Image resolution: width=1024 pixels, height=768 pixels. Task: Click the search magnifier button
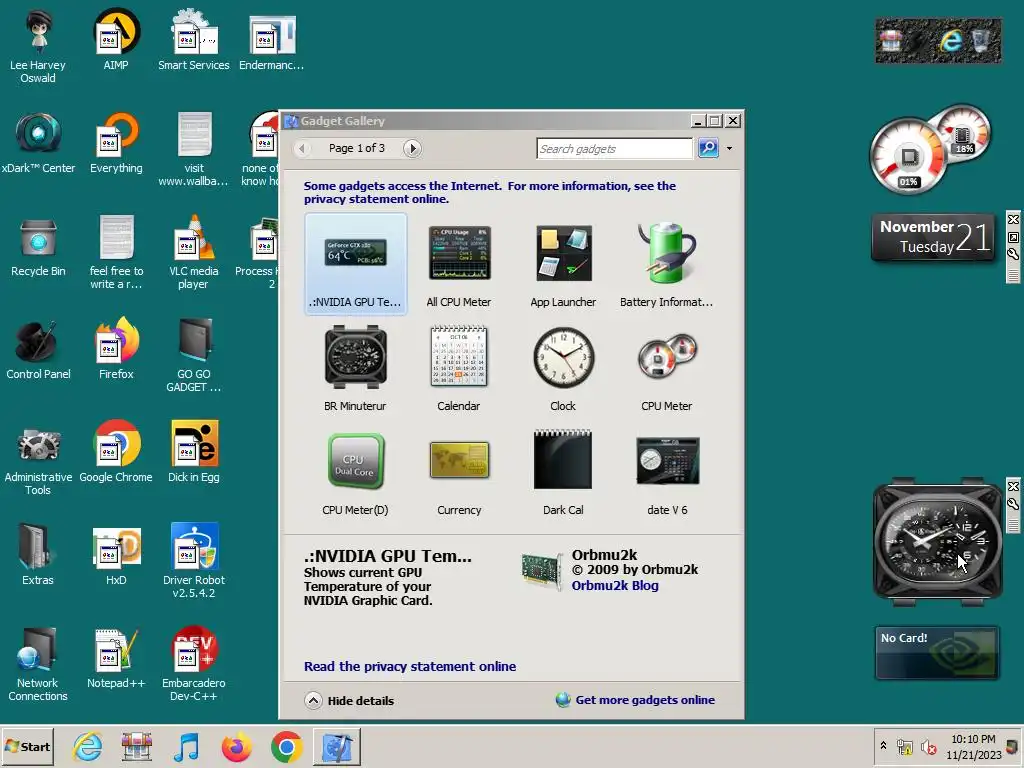point(709,148)
